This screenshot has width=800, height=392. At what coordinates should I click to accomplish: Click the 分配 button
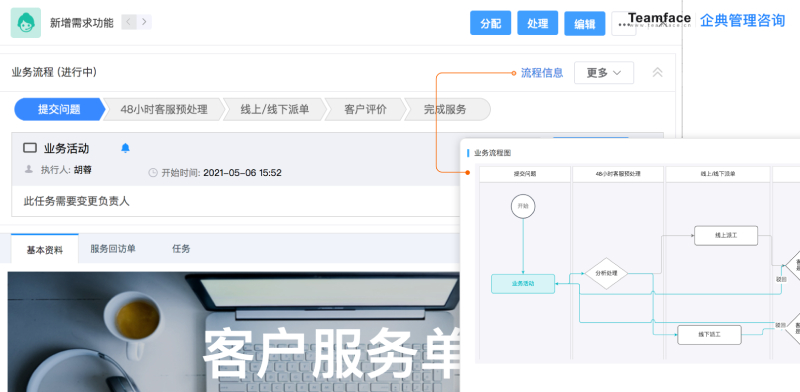pos(490,23)
